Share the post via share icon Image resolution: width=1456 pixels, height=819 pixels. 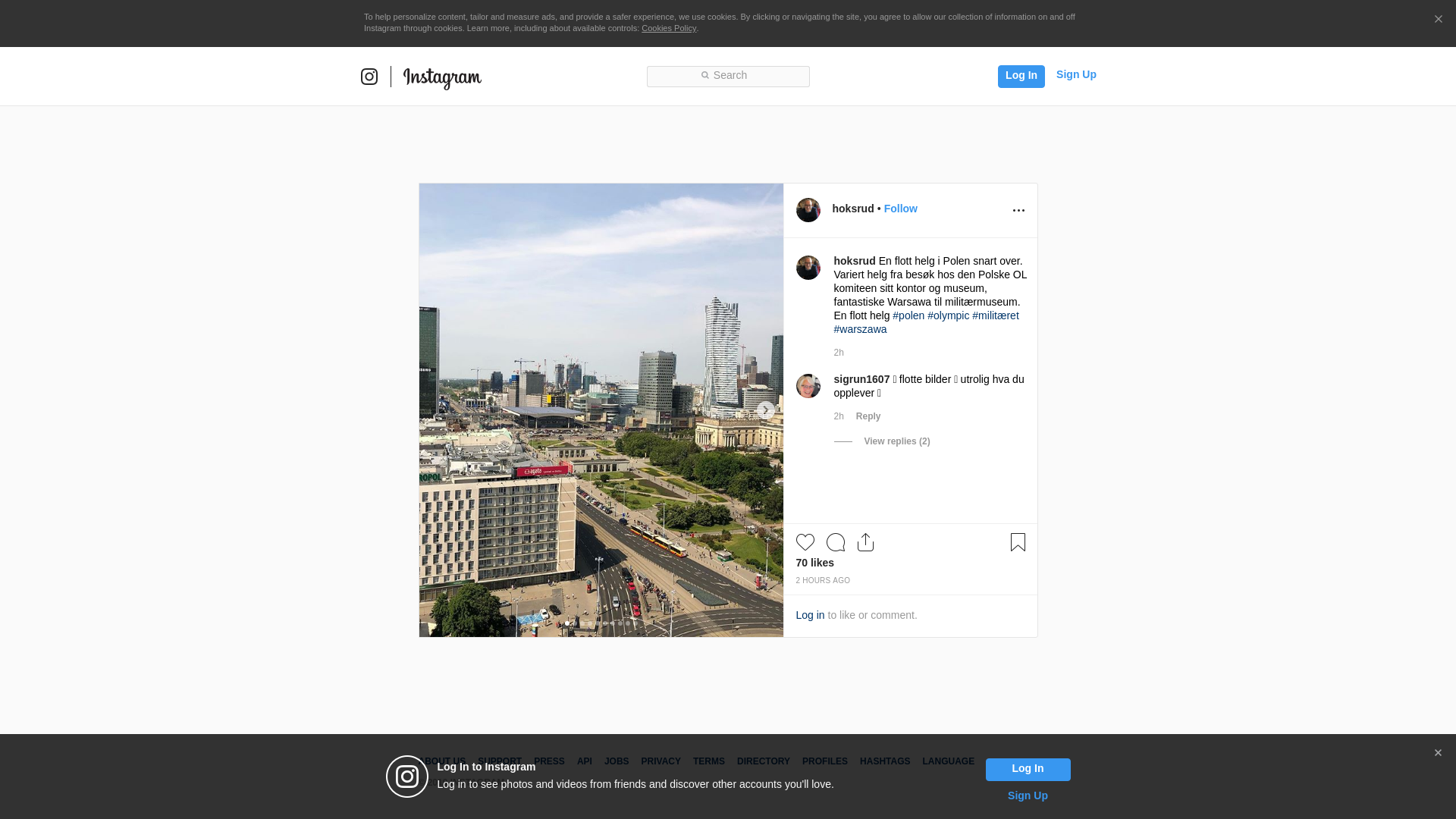(x=865, y=542)
